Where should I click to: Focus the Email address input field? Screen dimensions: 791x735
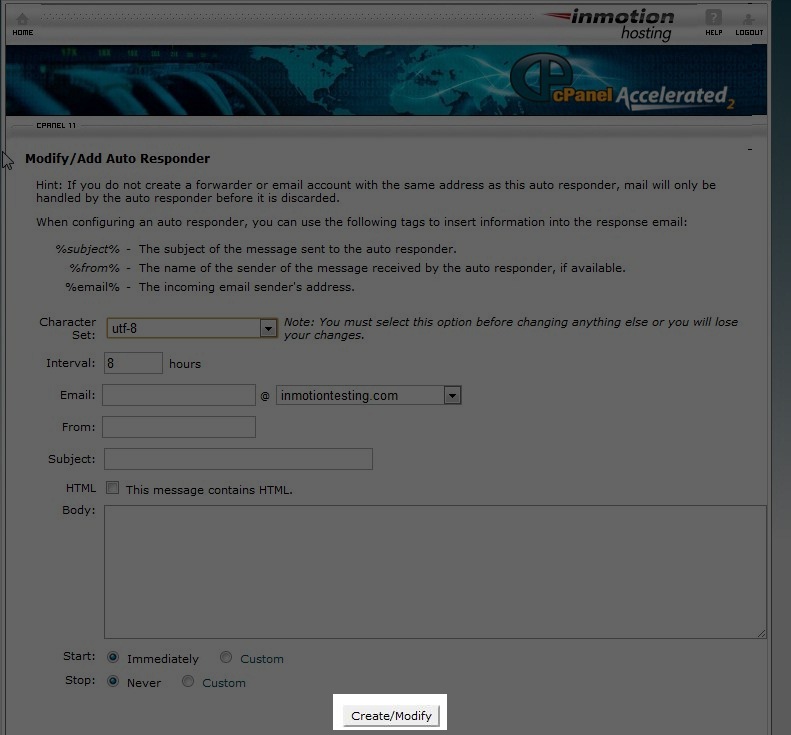[179, 395]
